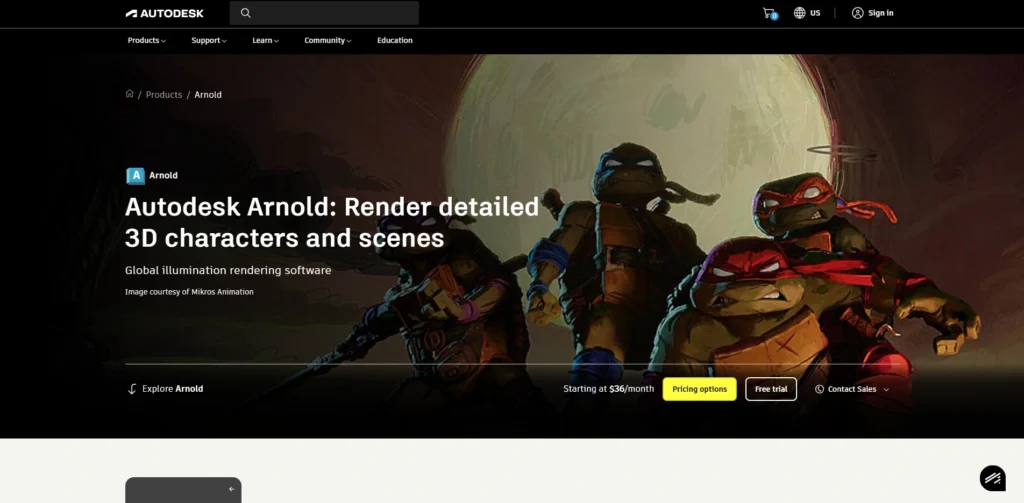1024x503 pixels.
Task: Click 'Global illumination rendering software' text
Action: (228, 270)
